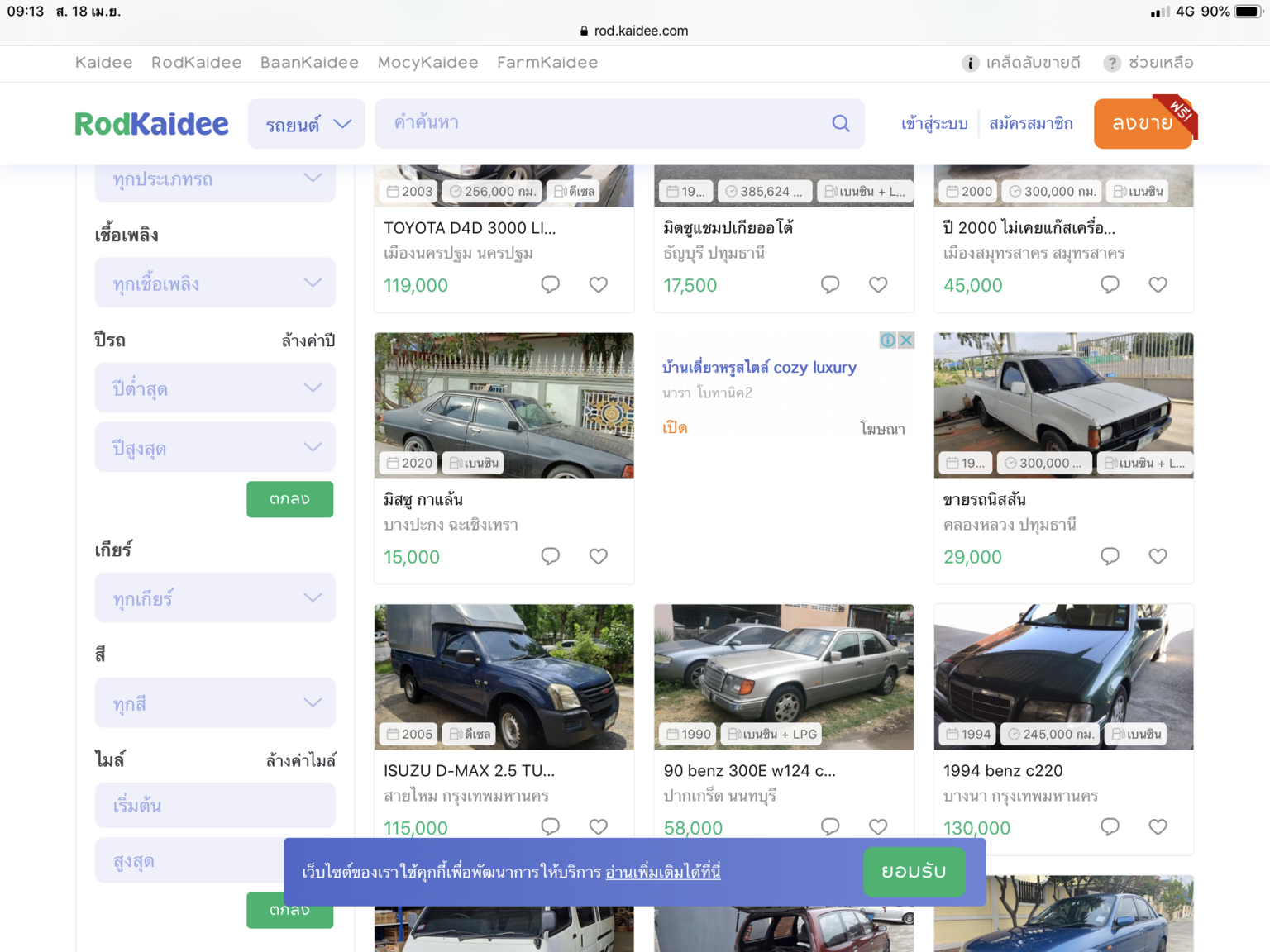Viewport: 1270px width, 952px height.
Task: Open the ปีสูงสุด maximum year dropdown
Action: tap(215, 447)
